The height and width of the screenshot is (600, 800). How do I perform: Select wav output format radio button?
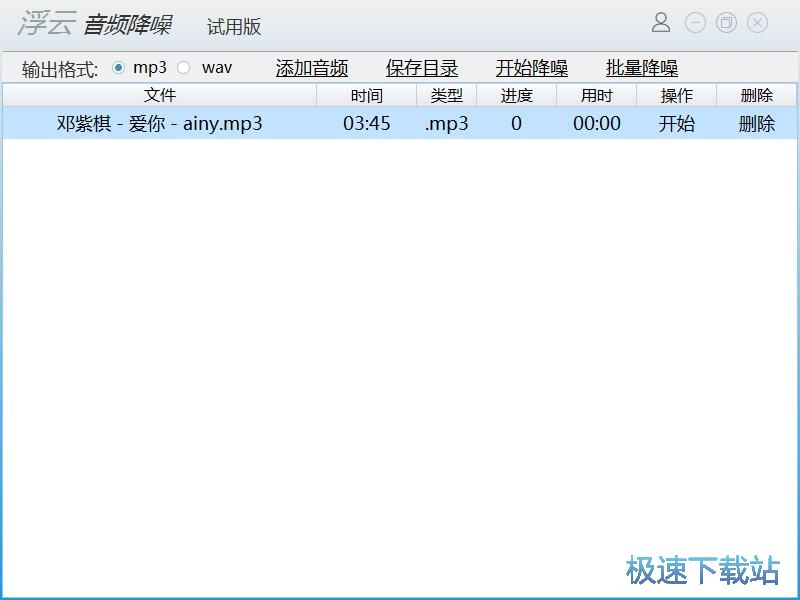[x=184, y=67]
